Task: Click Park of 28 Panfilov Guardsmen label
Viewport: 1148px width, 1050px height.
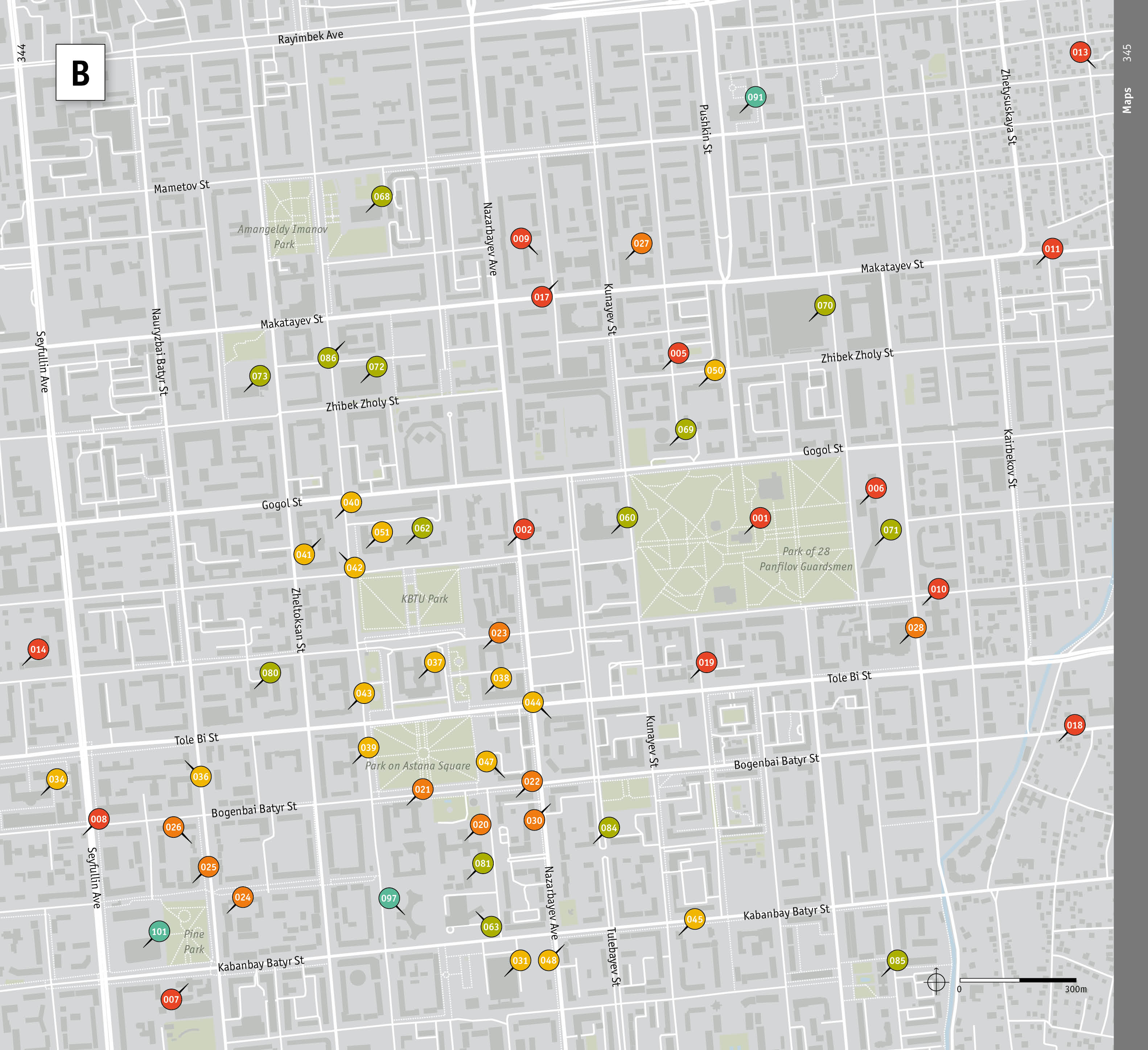Action: click(x=806, y=559)
